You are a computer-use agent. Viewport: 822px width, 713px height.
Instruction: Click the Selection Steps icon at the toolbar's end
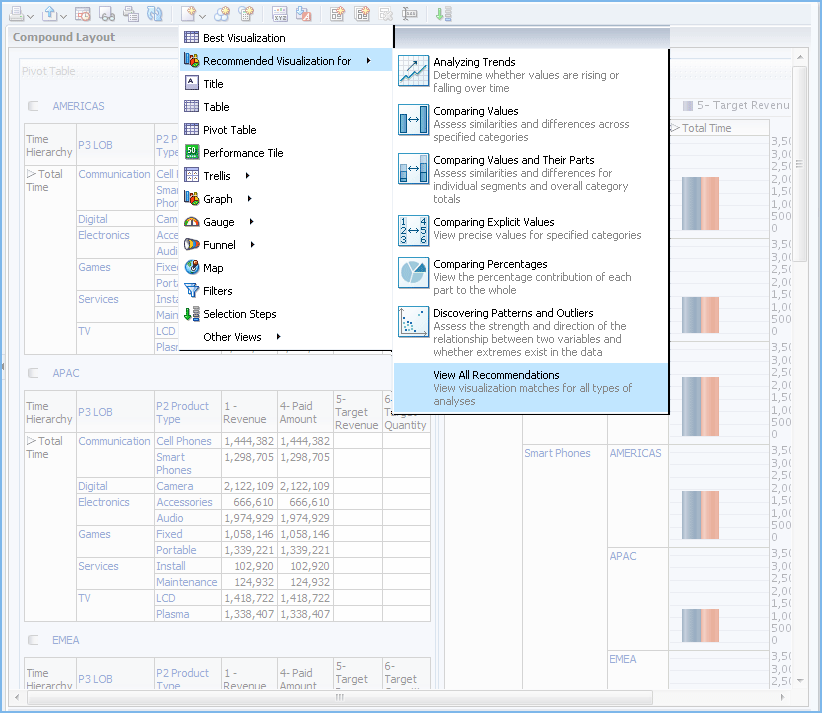tap(442, 13)
